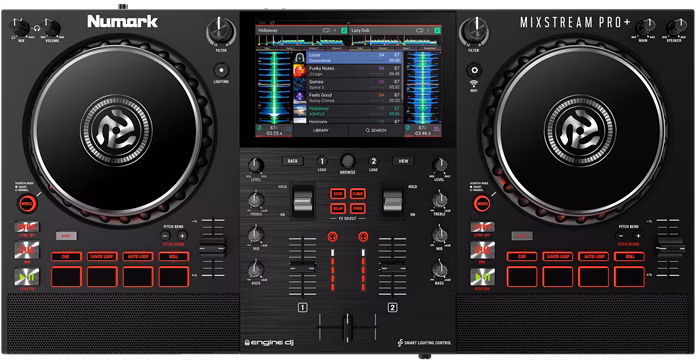Enable the PHASER effect button
Viewport: 698px width, 360px height.
point(357,208)
